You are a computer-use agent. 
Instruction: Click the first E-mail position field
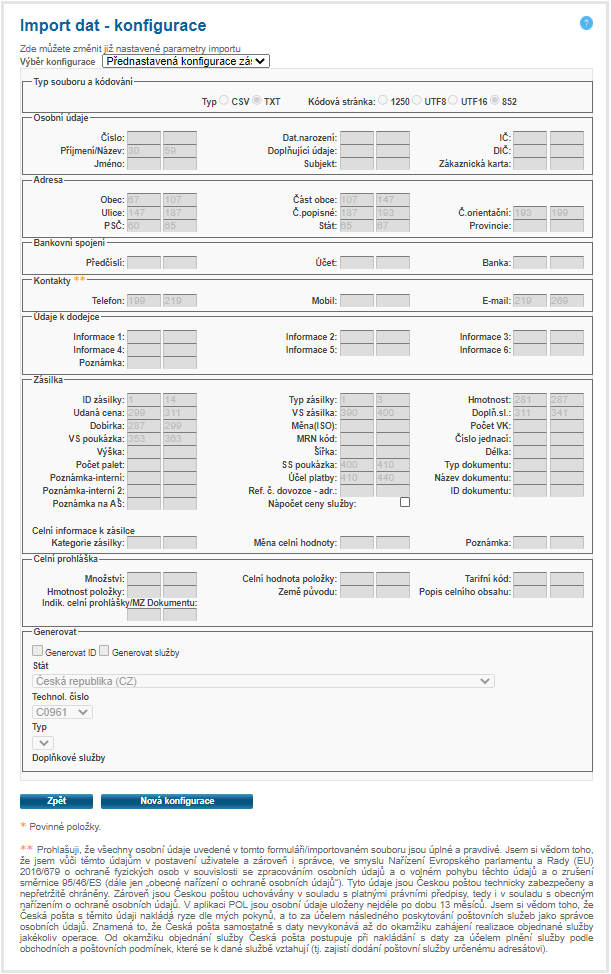click(529, 300)
